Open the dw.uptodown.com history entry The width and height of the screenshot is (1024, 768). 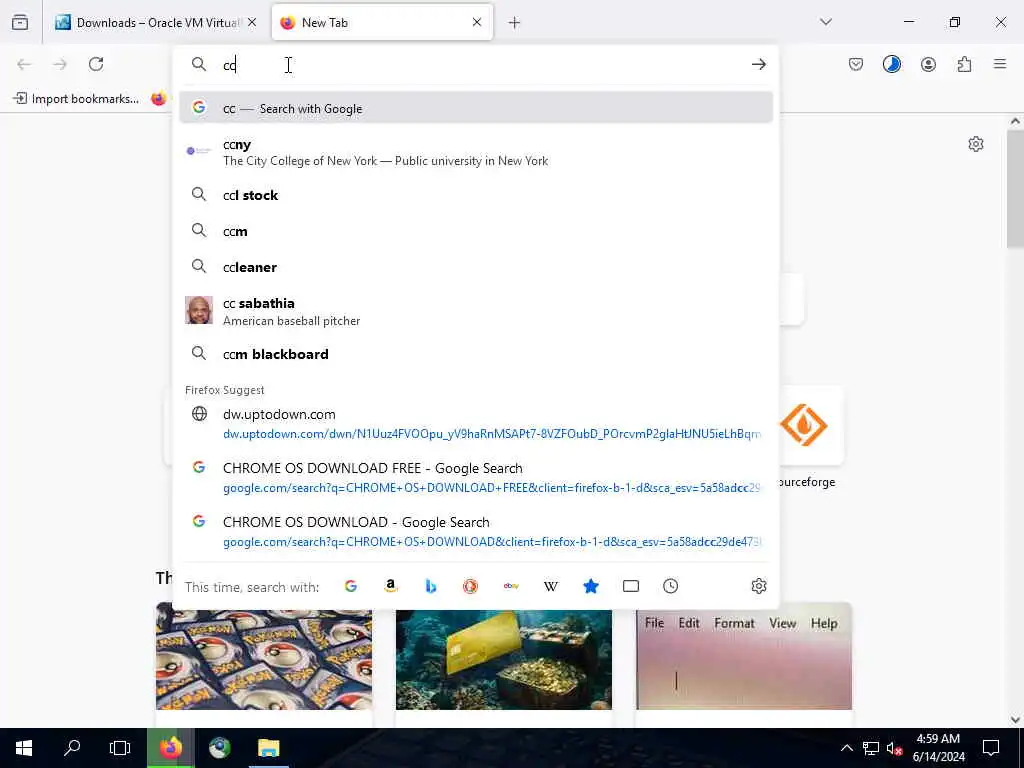click(476, 423)
